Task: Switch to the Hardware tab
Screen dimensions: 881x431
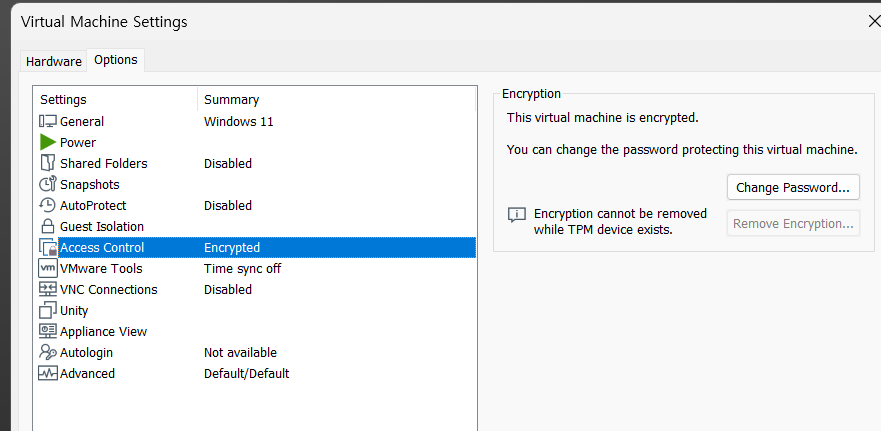Action: (54, 62)
